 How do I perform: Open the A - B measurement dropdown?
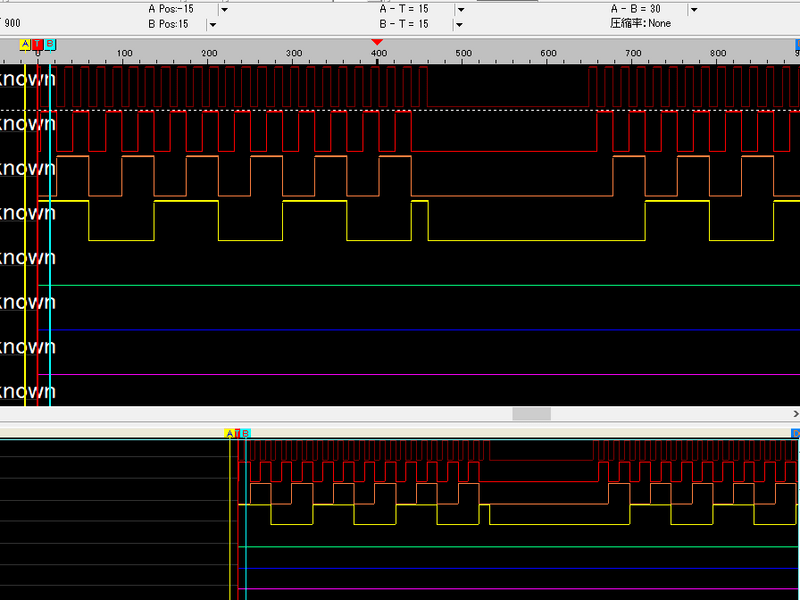(x=693, y=9)
